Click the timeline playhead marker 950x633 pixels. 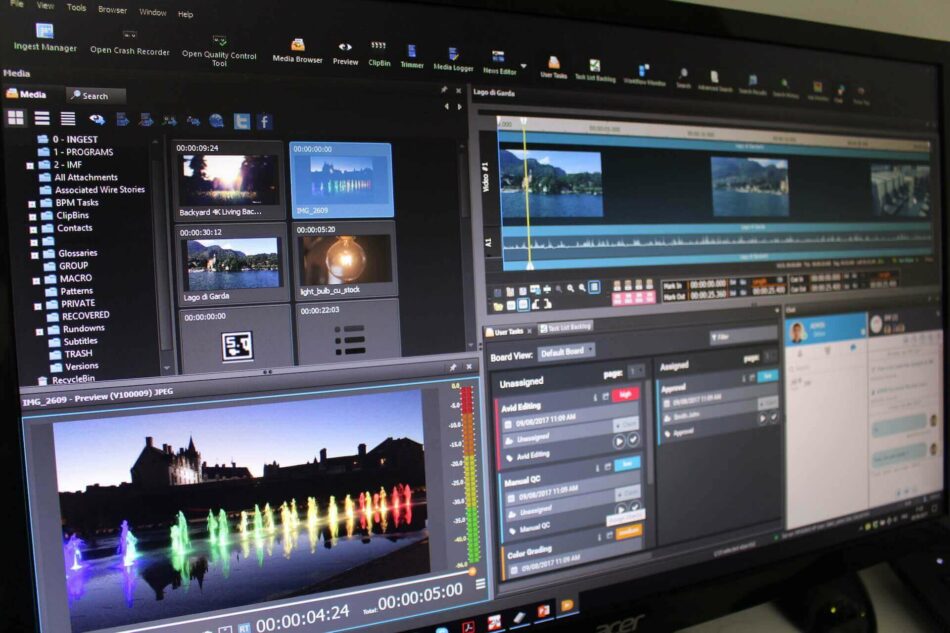coord(522,123)
